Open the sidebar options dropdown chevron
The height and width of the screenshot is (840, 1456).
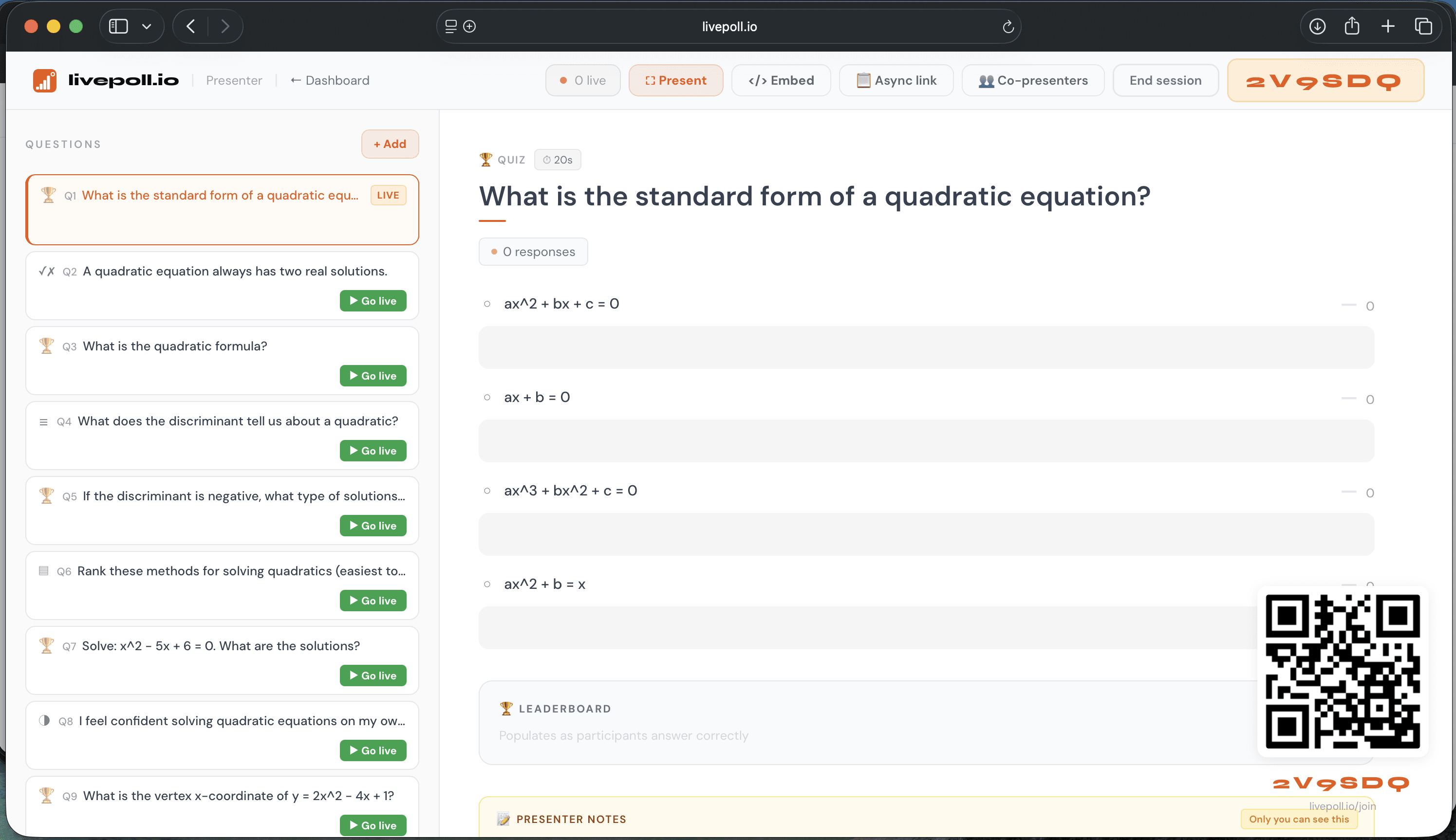click(x=147, y=27)
